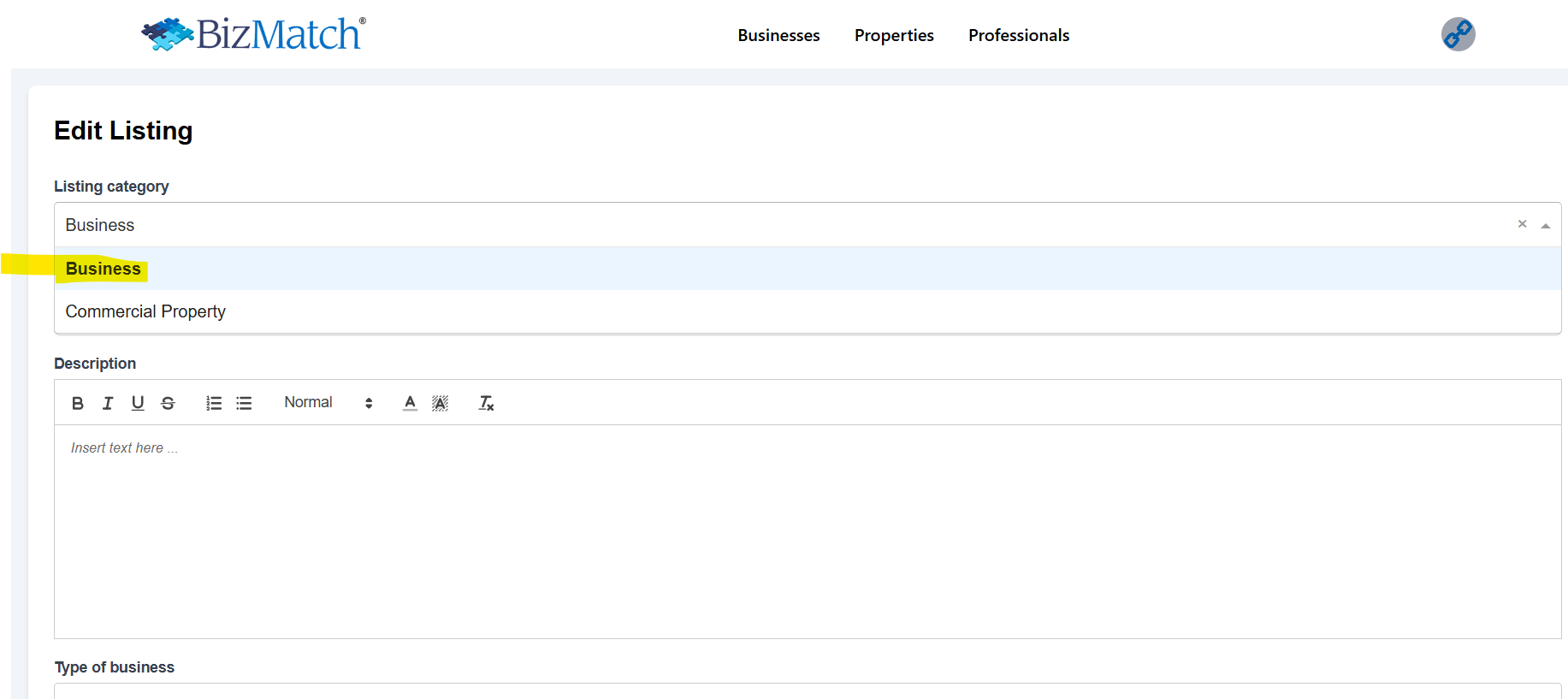Clear text formatting in the editor
This screenshot has width=1568, height=699.
click(486, 403)
